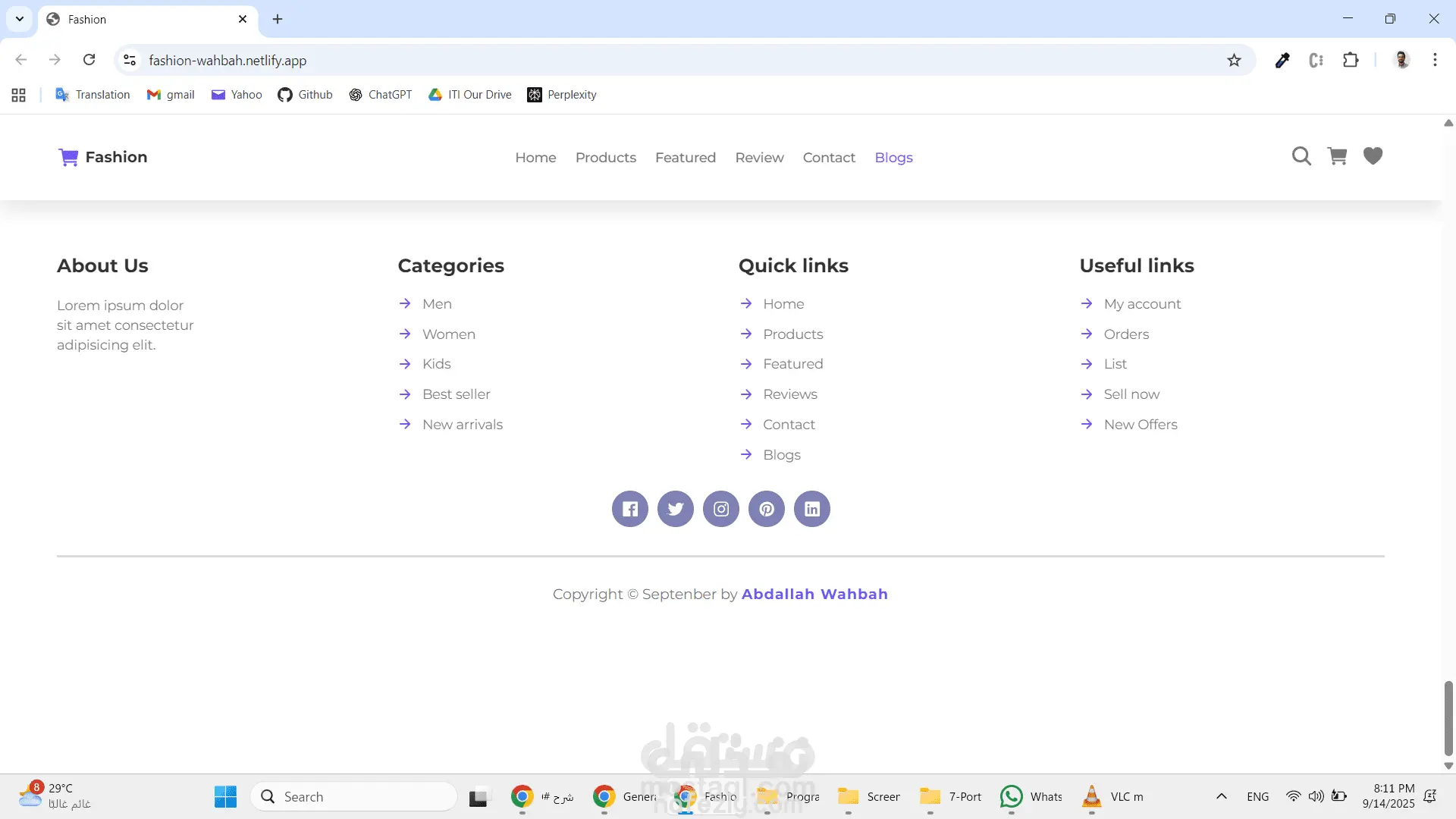Click the search magnifier icon in header

(1301, 156)
